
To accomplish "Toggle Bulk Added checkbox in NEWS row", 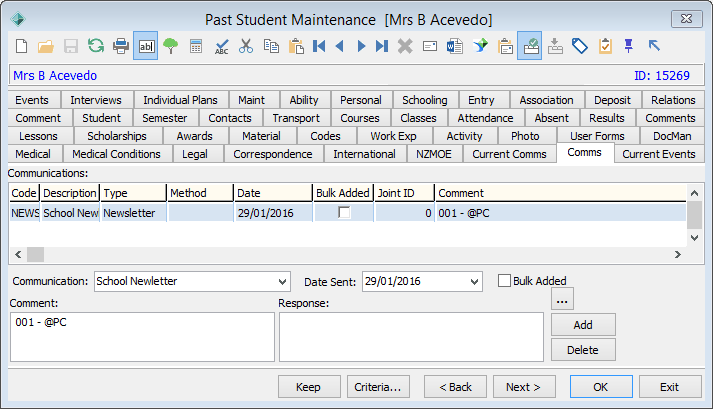I will pos(344,212).
